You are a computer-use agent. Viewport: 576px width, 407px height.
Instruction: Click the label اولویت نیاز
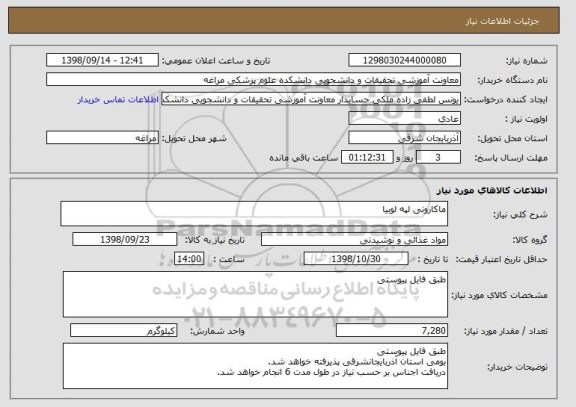(526, 119)
